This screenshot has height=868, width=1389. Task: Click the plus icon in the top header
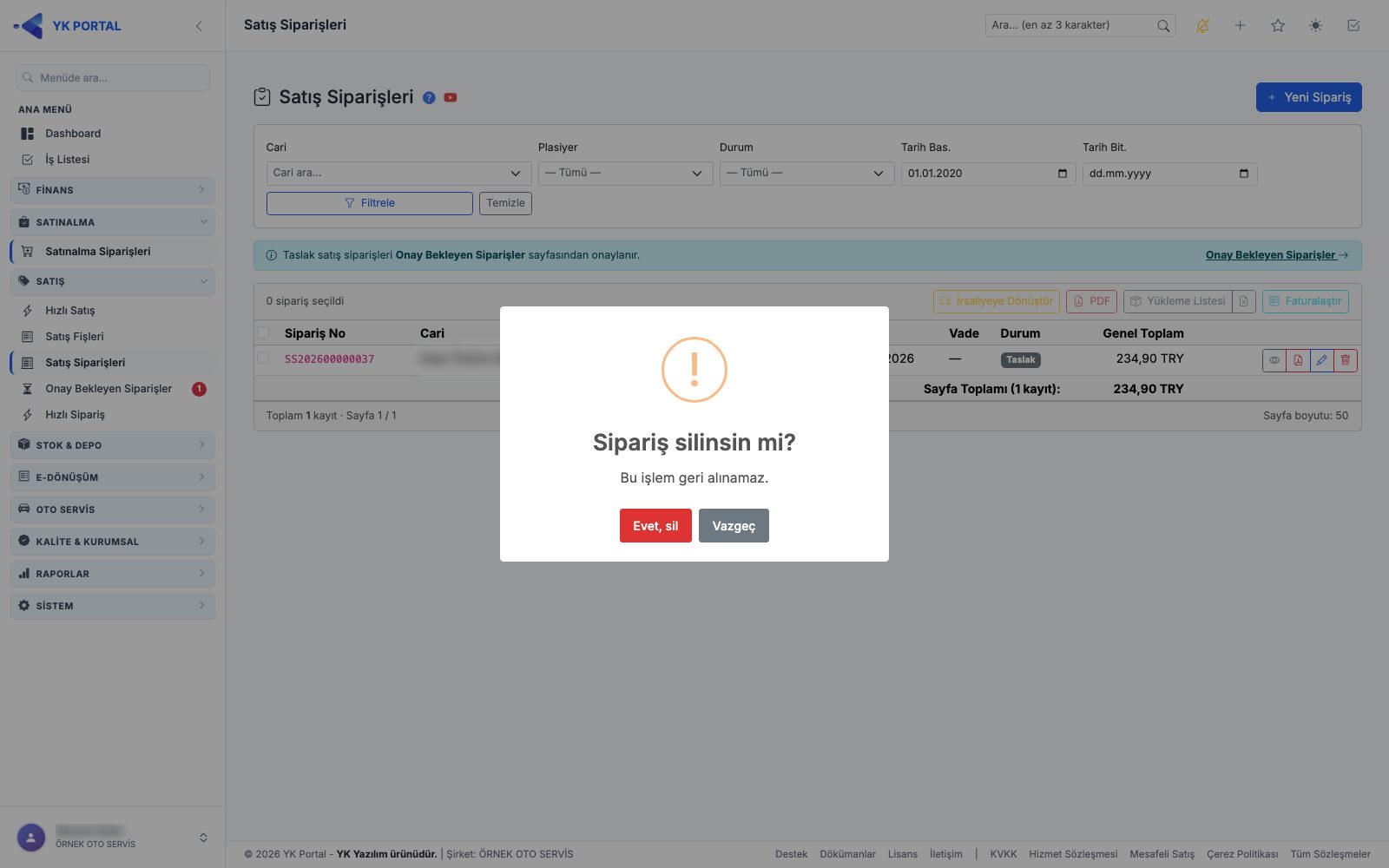pyautogui.click(x=1240, y=26)
